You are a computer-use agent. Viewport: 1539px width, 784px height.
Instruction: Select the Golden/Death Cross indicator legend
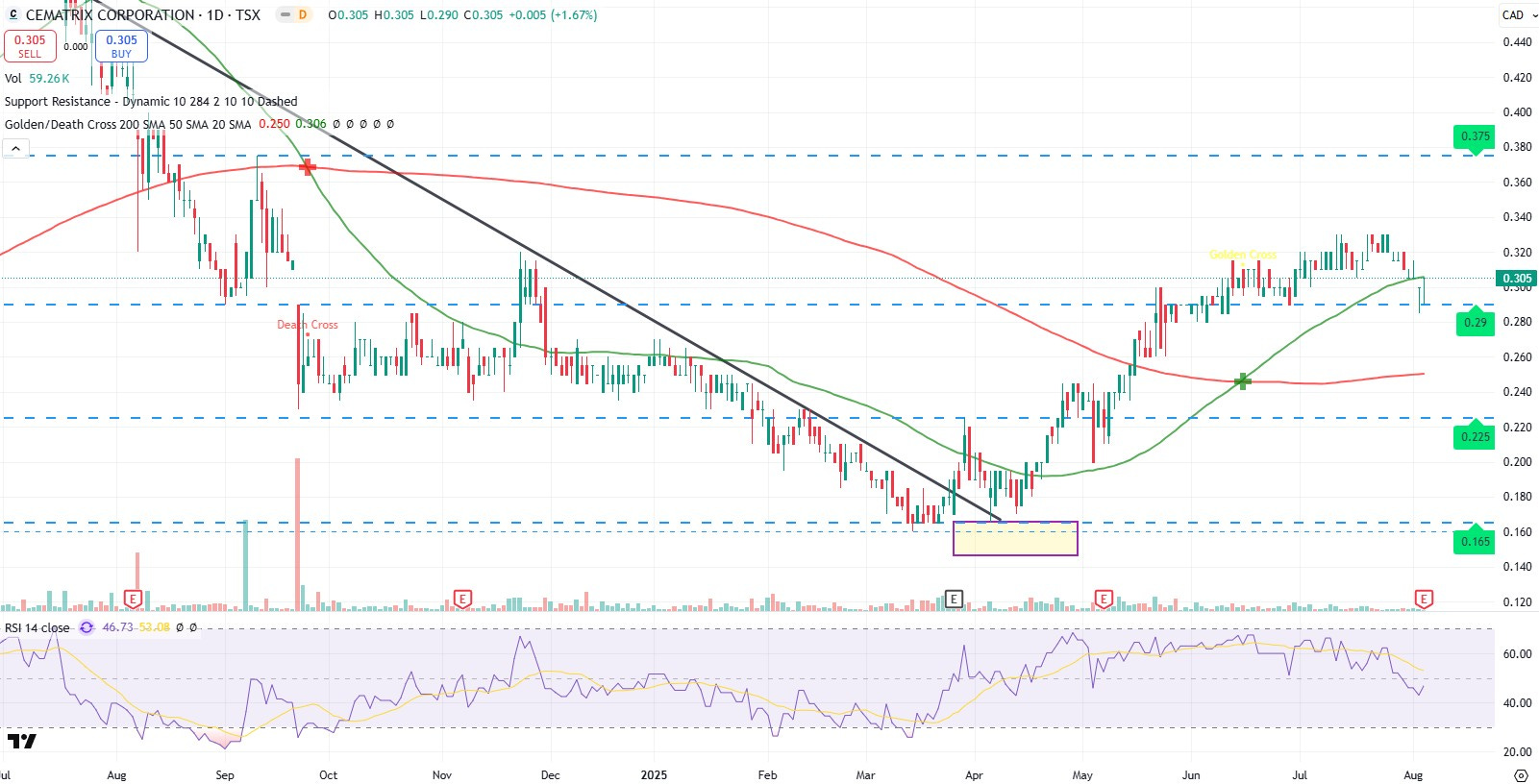tap(128, 124)
